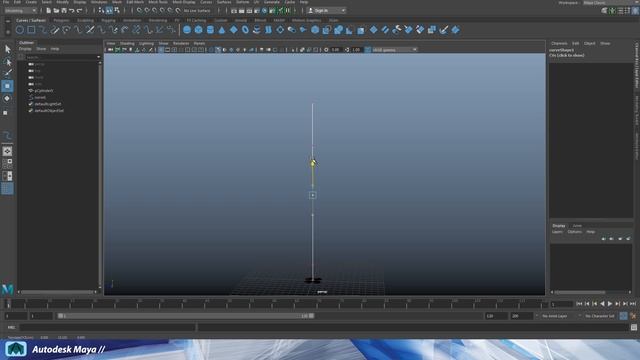Image resolution: width=640 pixels, height=360 pixels.
Task: Pick the Pencil Curve tool on the shelf
Action: [x=55, y=30]
